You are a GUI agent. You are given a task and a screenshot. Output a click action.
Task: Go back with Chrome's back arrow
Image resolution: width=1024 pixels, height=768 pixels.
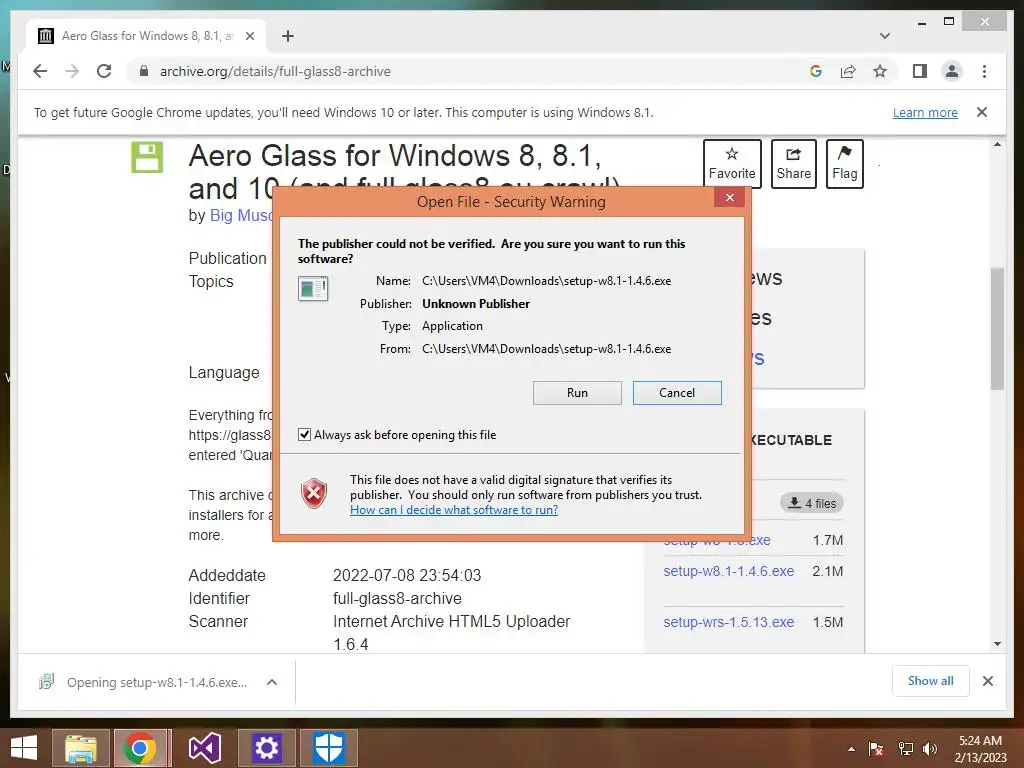coord(40,71)
